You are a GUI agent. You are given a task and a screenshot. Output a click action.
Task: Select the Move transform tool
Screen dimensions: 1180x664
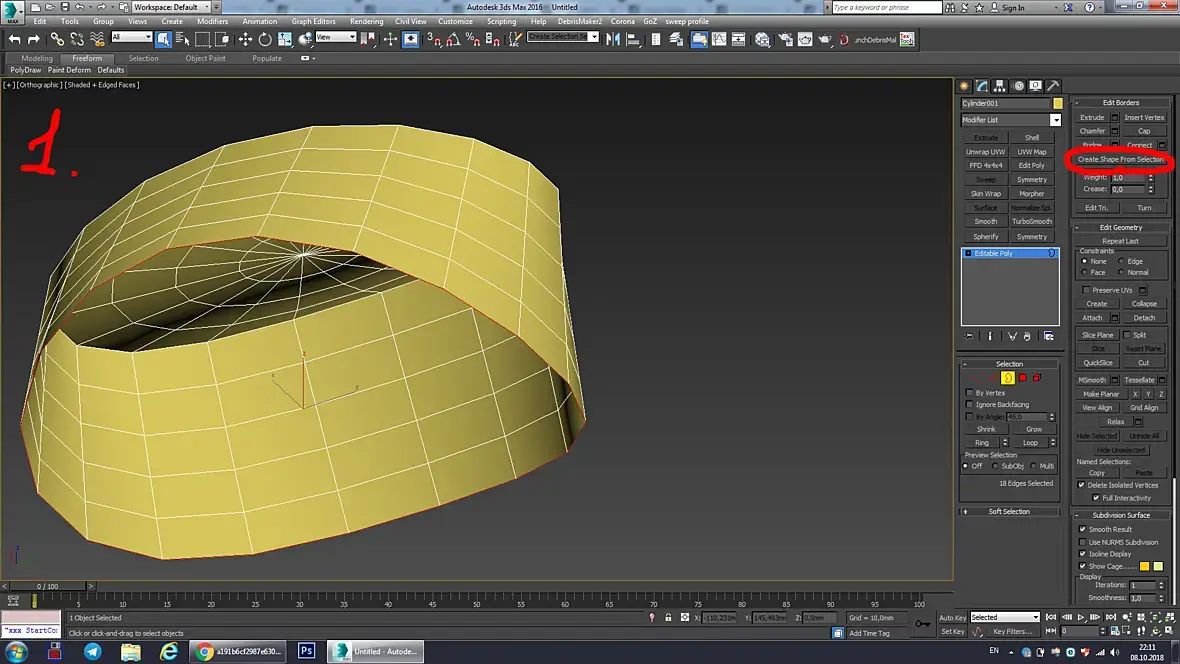(245, 39)
